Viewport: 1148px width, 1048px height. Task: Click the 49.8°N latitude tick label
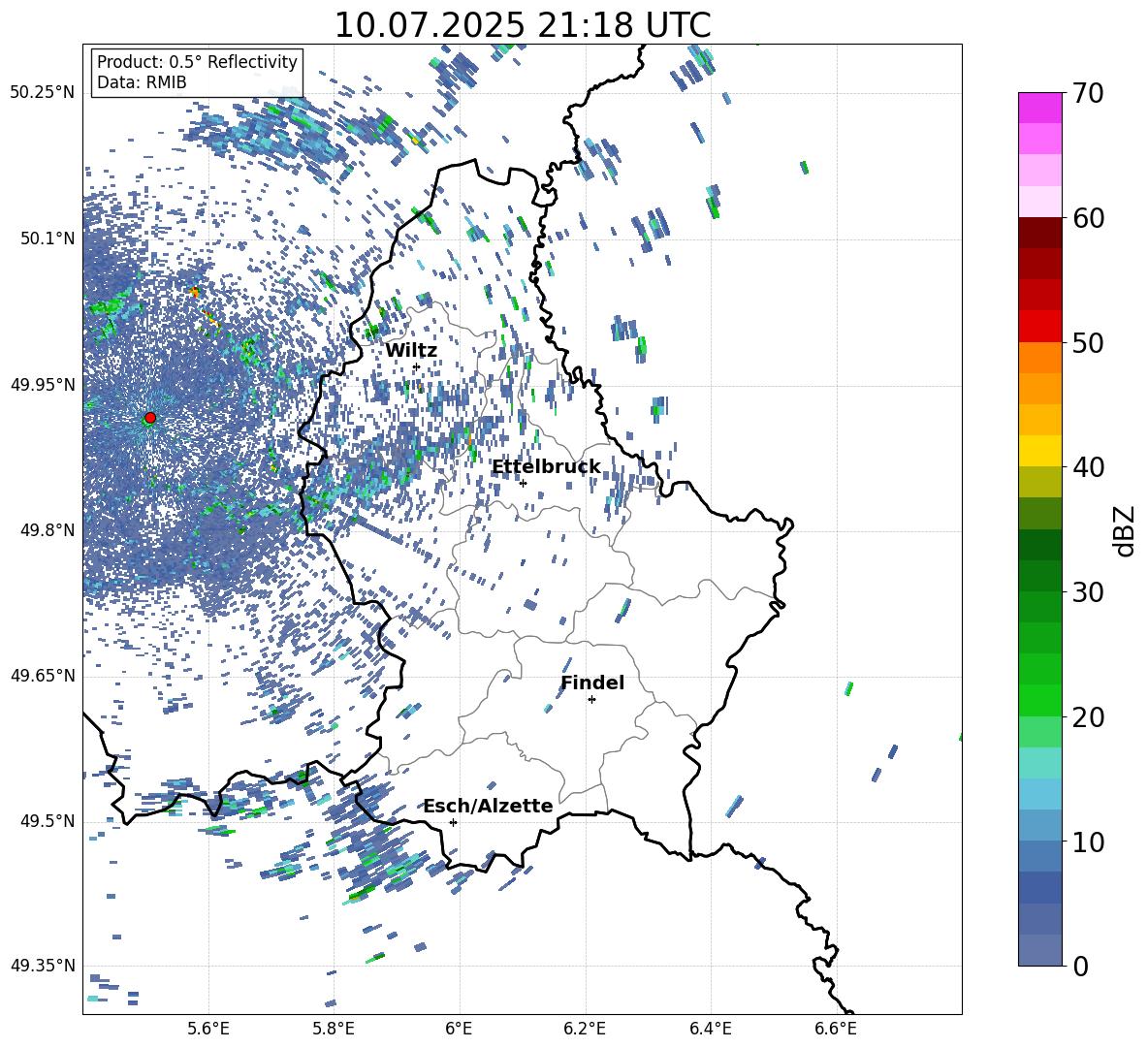[x=47, y=530]
